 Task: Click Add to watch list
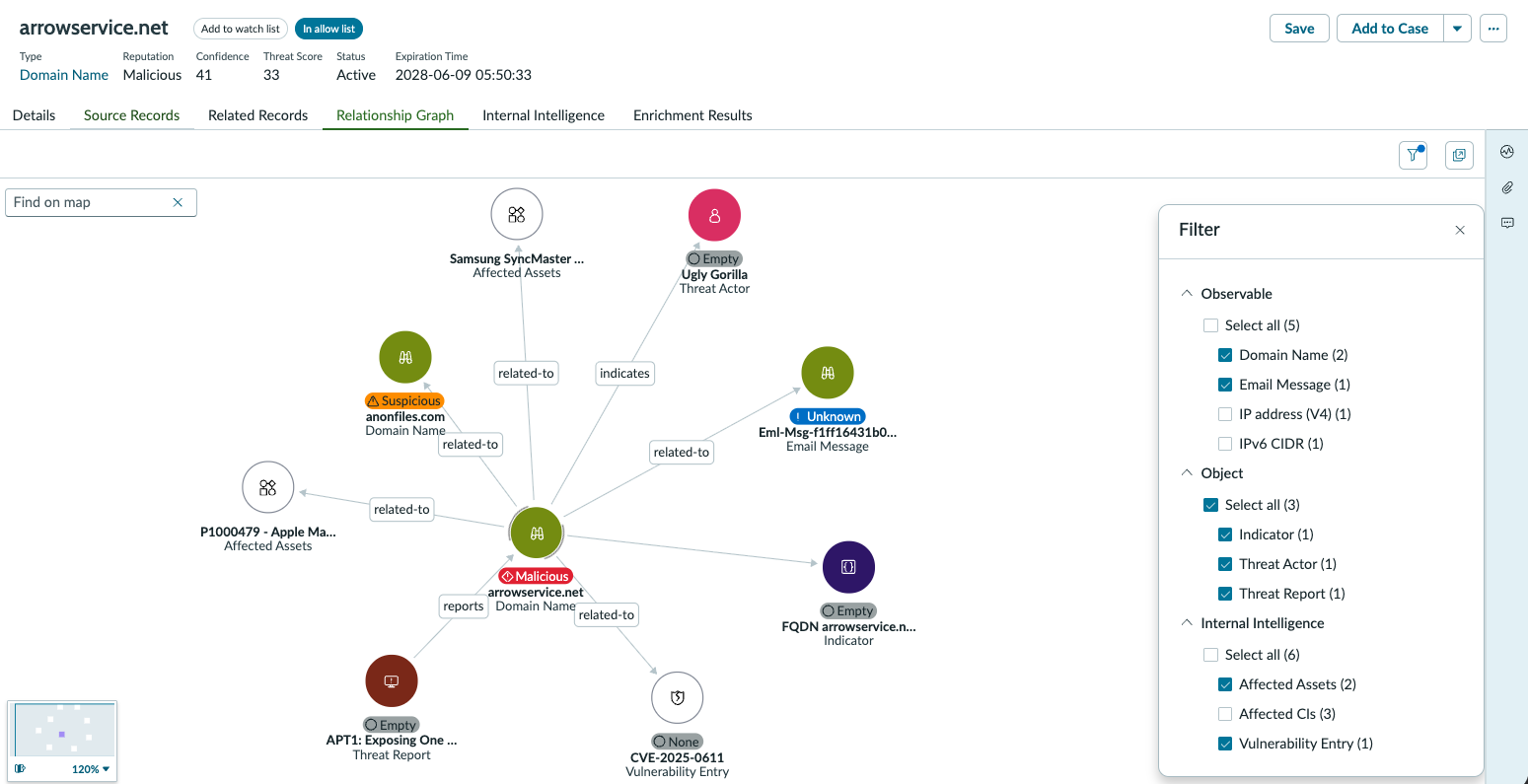coord(241,29)
